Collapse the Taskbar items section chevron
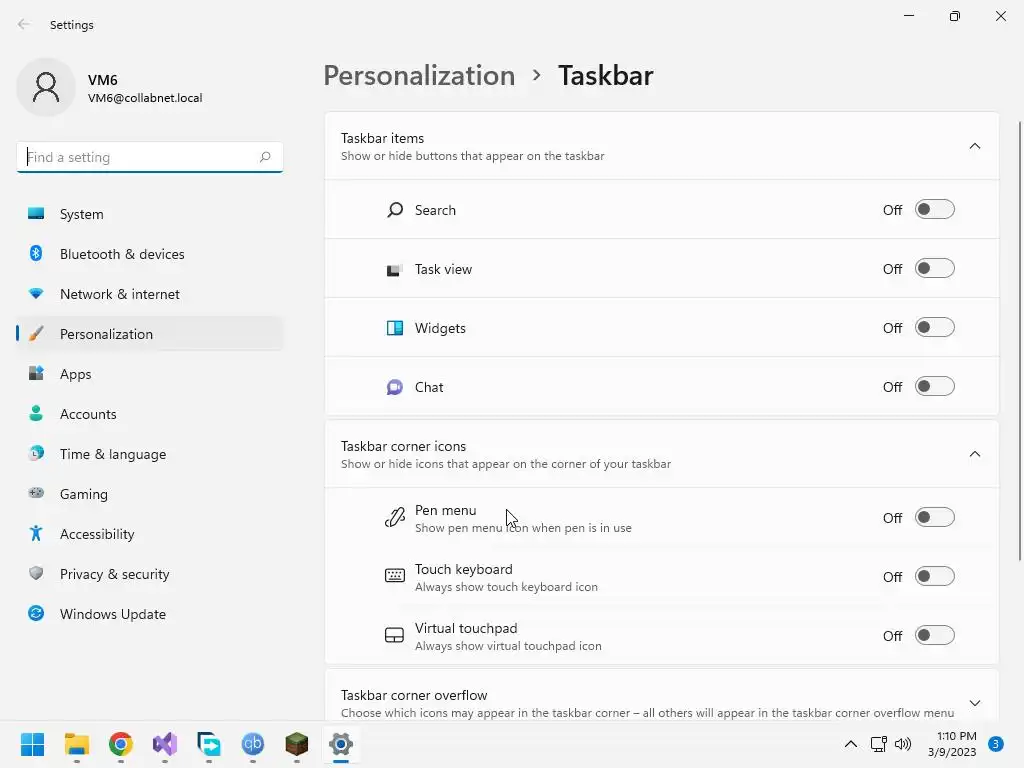The height and width of the screenshot is (768, 1024). [x=974, y=146]
